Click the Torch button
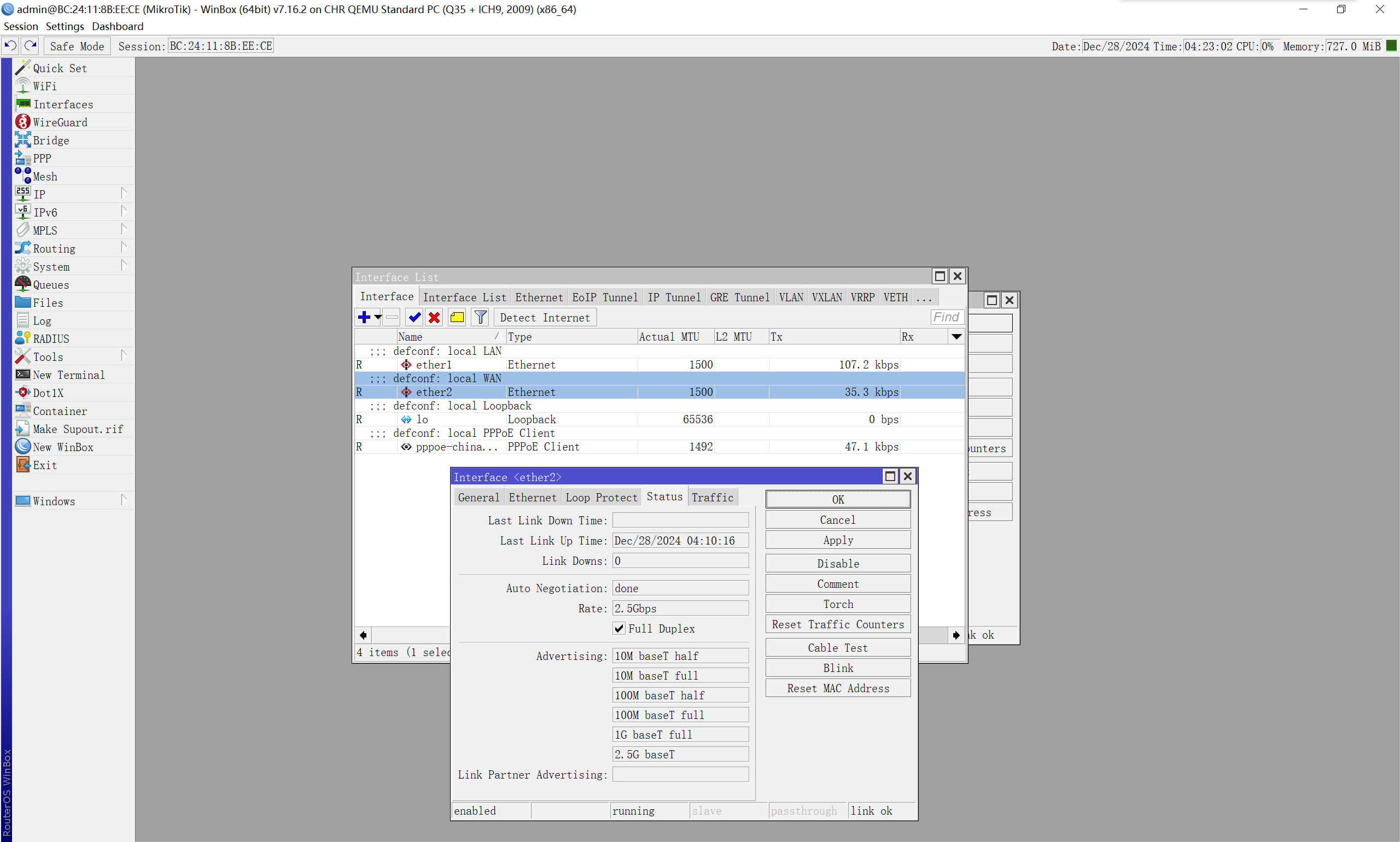 (x=838, y=604)
